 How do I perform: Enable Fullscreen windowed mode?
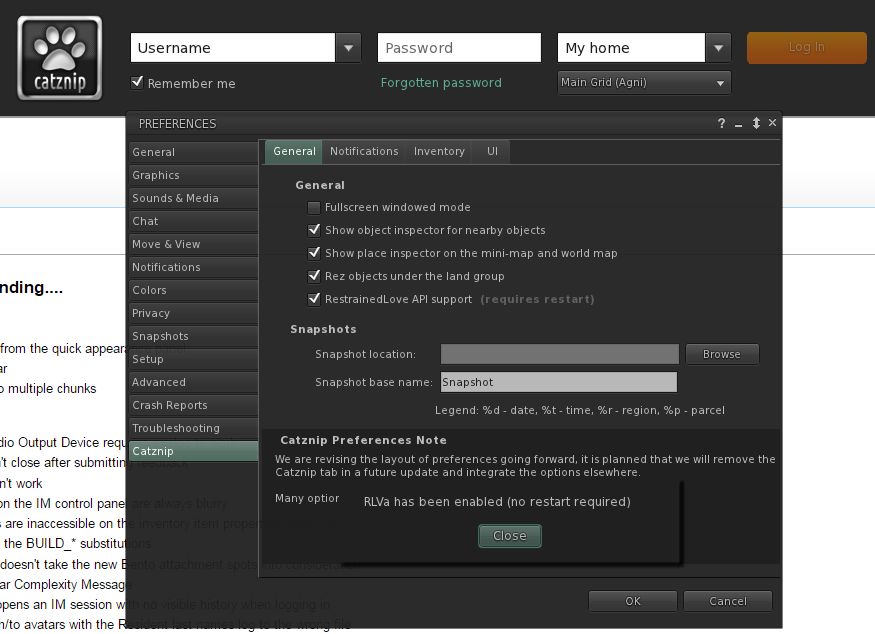click(x=314, y=208)
